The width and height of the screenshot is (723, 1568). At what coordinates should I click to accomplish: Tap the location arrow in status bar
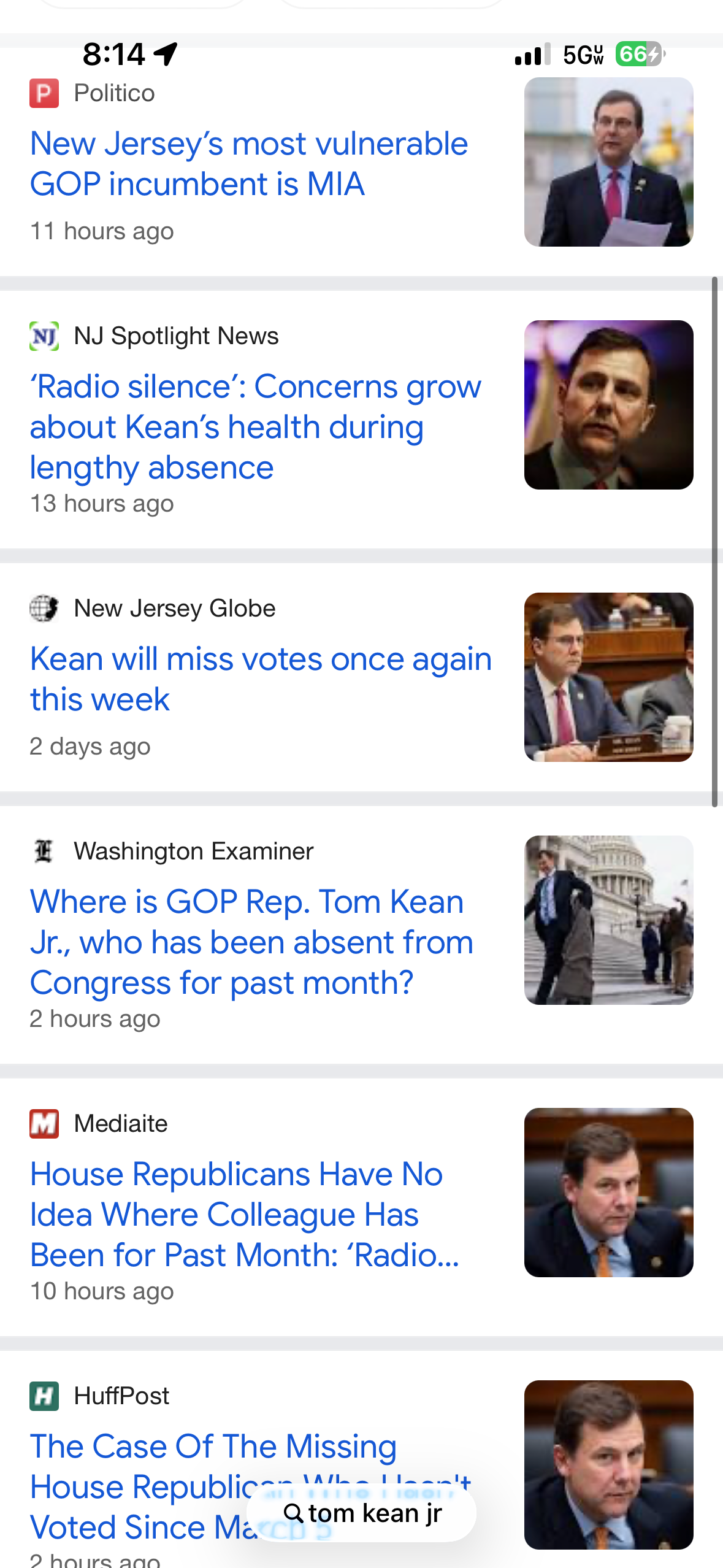166,54
